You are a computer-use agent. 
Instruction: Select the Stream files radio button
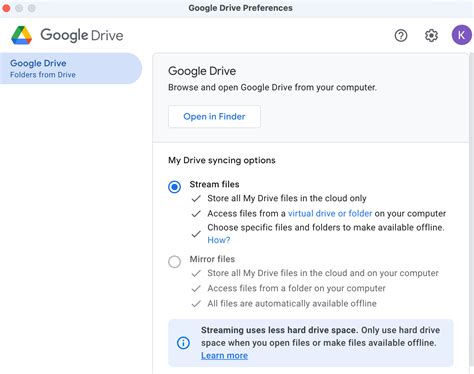[x=174, y=187]
